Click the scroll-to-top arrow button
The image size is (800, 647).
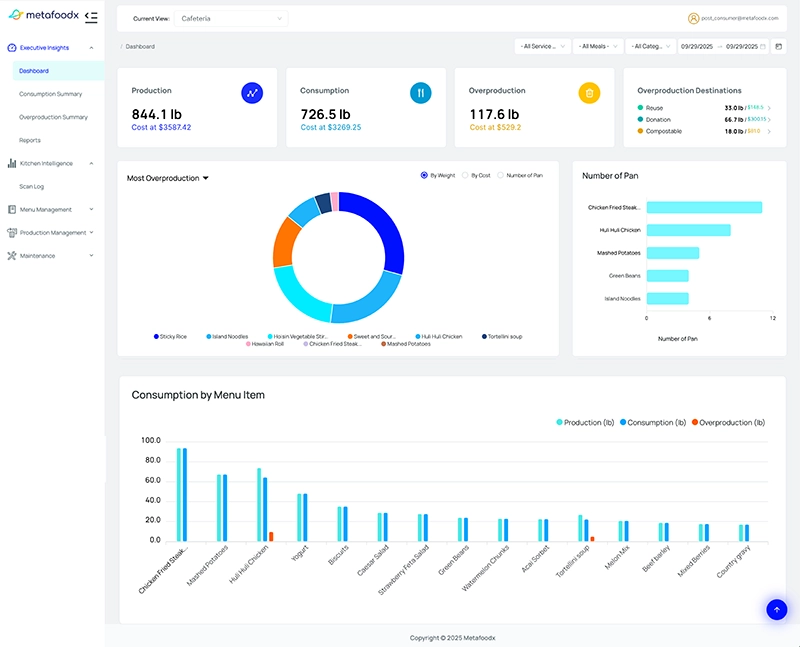click(777, 609)
